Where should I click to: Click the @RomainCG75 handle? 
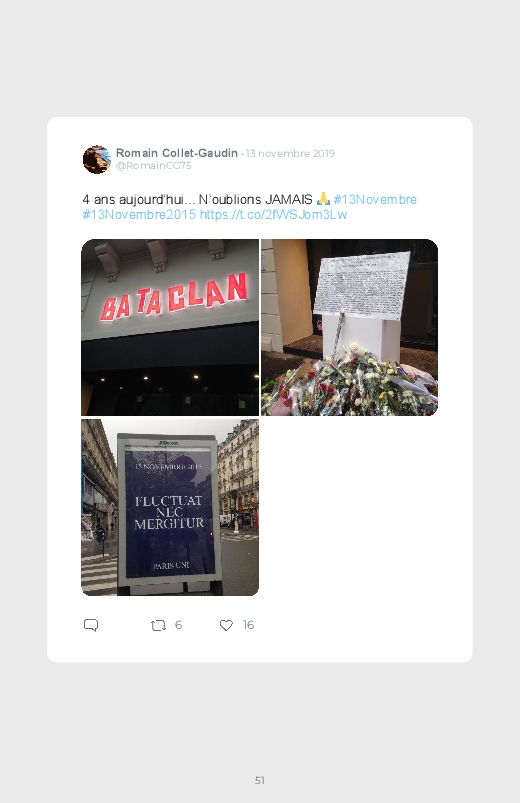click(x=154, y=165)
